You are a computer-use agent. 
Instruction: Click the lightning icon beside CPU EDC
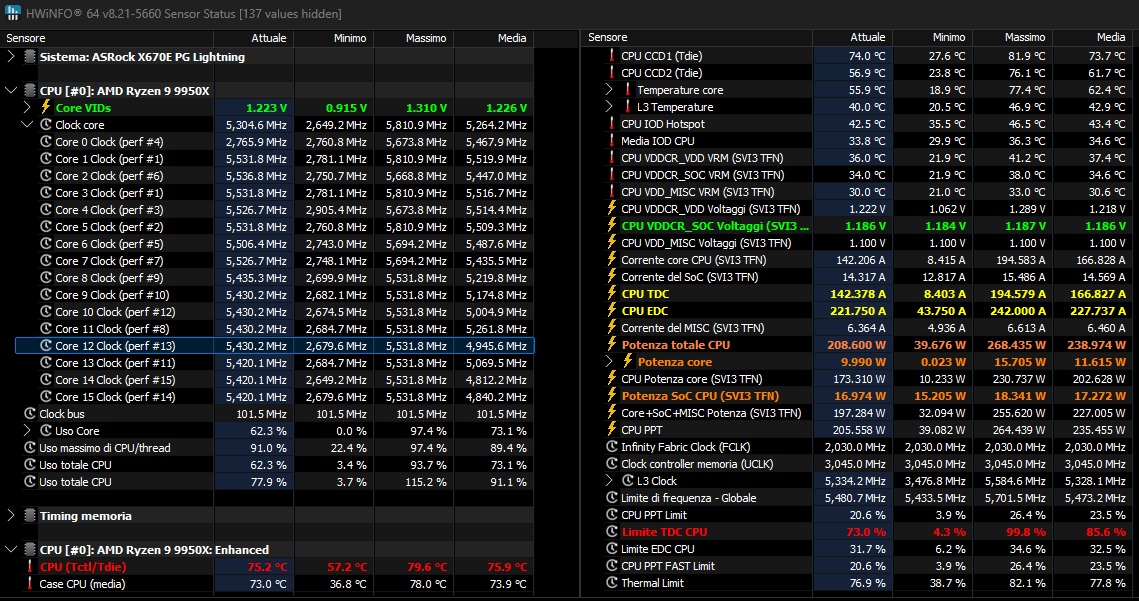(x=612, y=311)
